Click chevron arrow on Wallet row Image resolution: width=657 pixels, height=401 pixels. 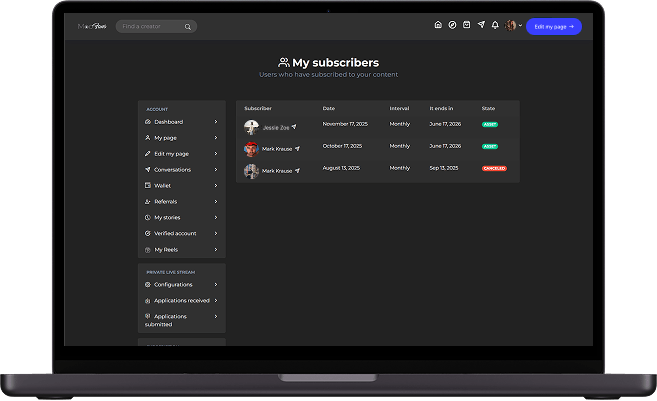[x=216, y=186]
